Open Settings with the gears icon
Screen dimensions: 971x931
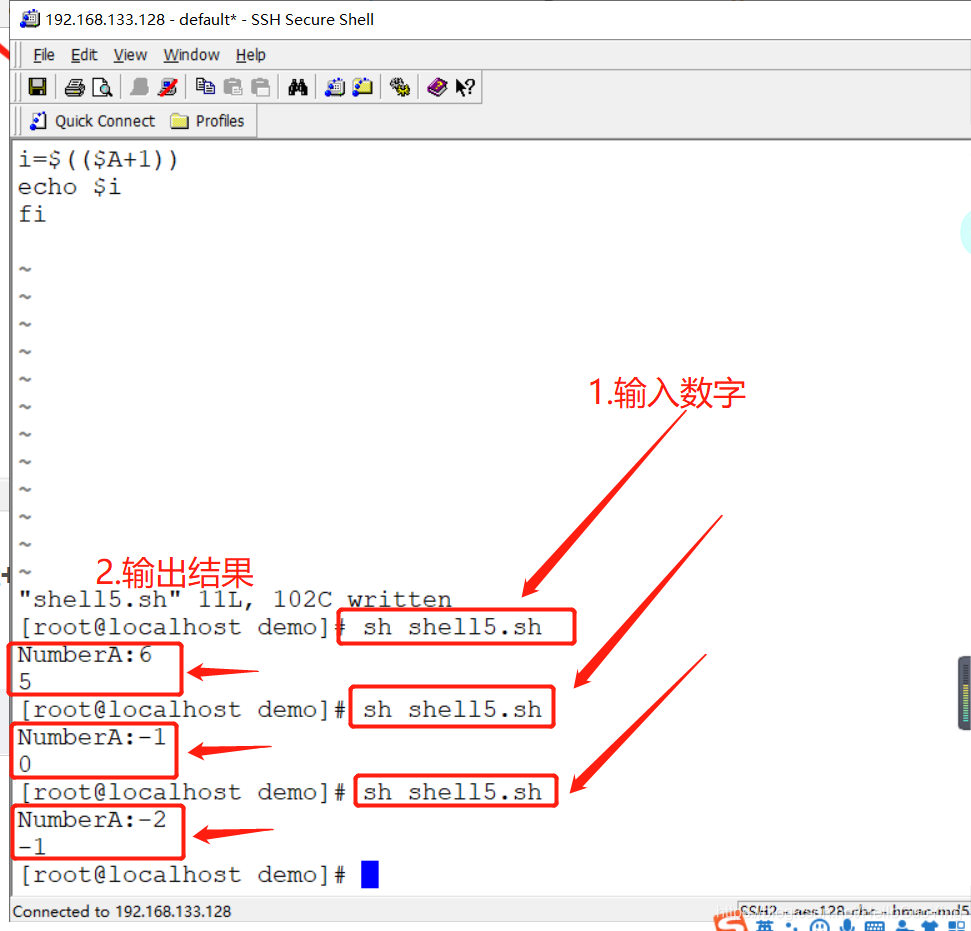(400, 87)
